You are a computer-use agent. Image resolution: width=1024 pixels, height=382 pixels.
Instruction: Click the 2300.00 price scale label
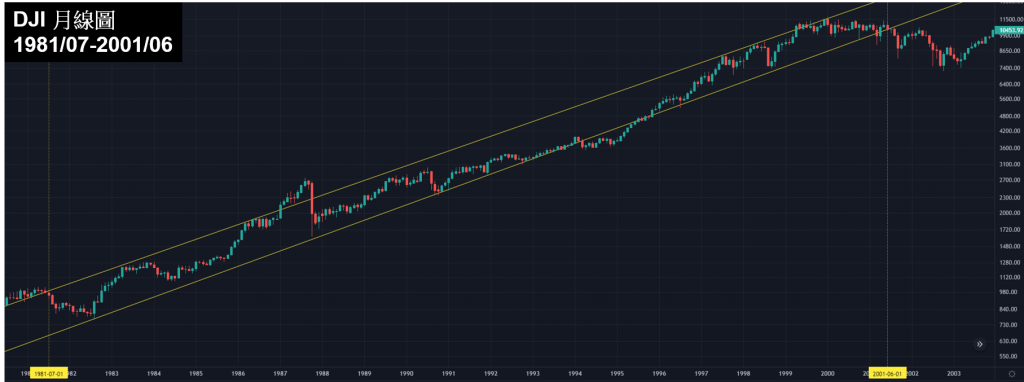point(1010,197)
